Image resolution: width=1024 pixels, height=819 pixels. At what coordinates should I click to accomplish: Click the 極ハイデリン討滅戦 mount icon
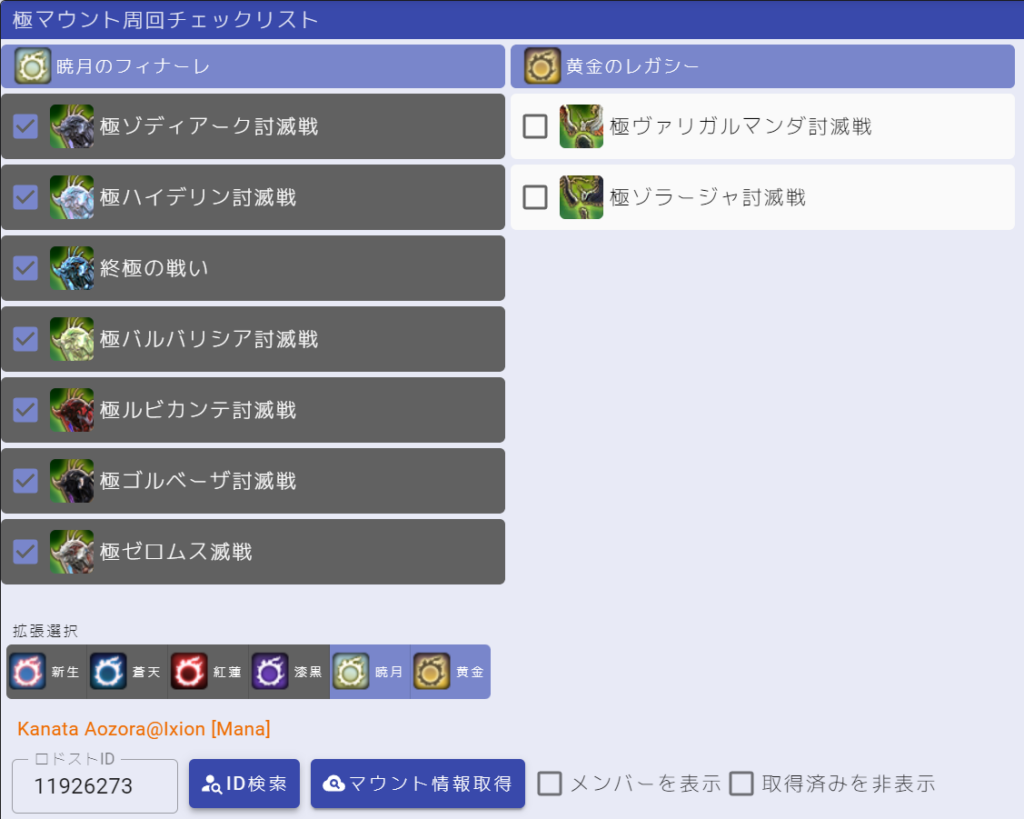click(72, 197)
